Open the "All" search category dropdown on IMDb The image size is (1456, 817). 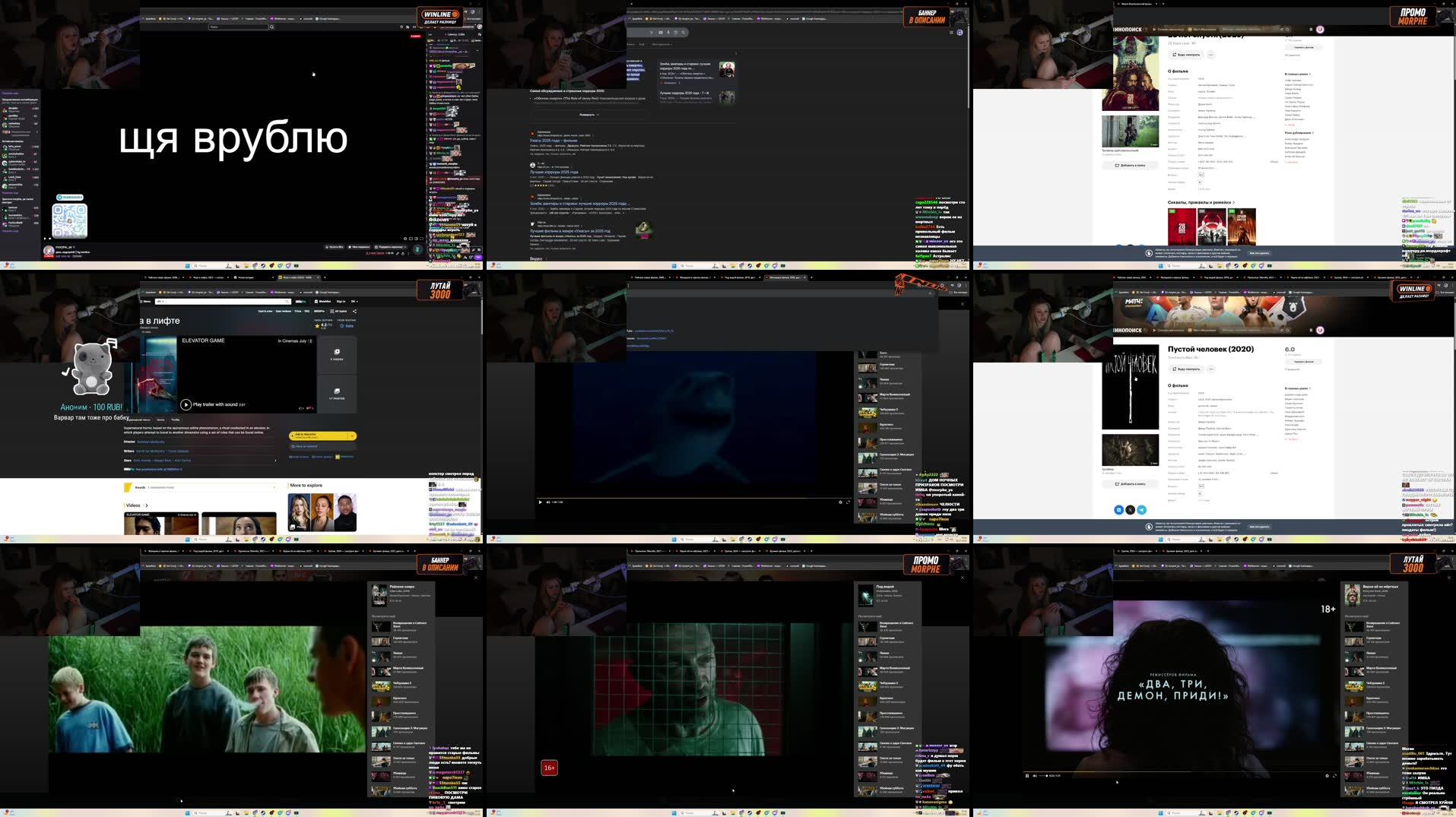[160, 302]
